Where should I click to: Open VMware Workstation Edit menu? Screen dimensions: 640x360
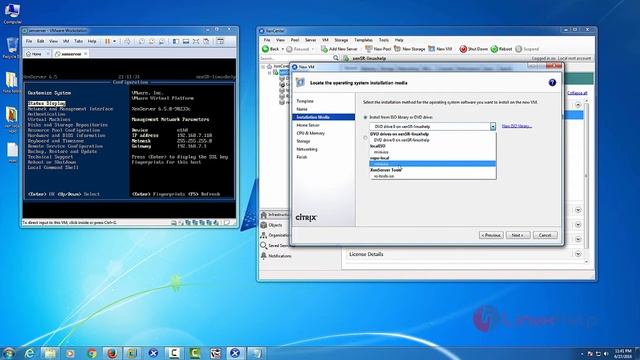tap(40, 41)
